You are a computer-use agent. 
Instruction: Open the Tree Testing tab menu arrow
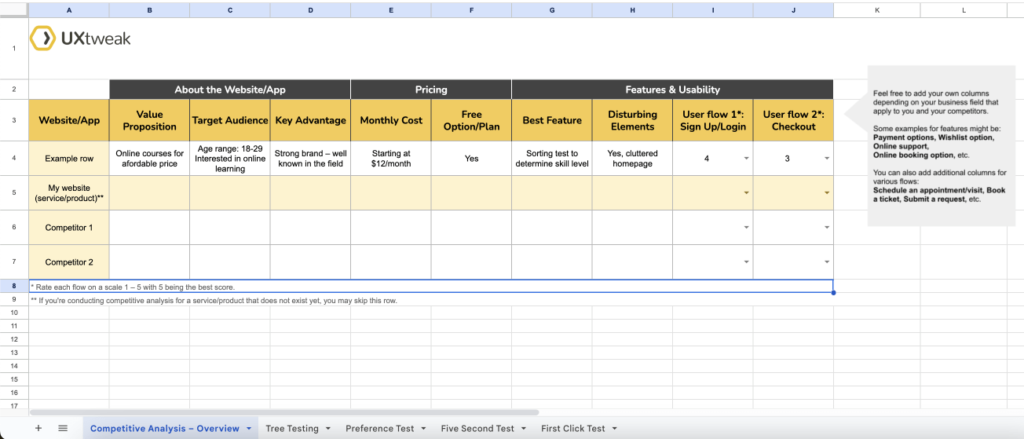[328, 428]
